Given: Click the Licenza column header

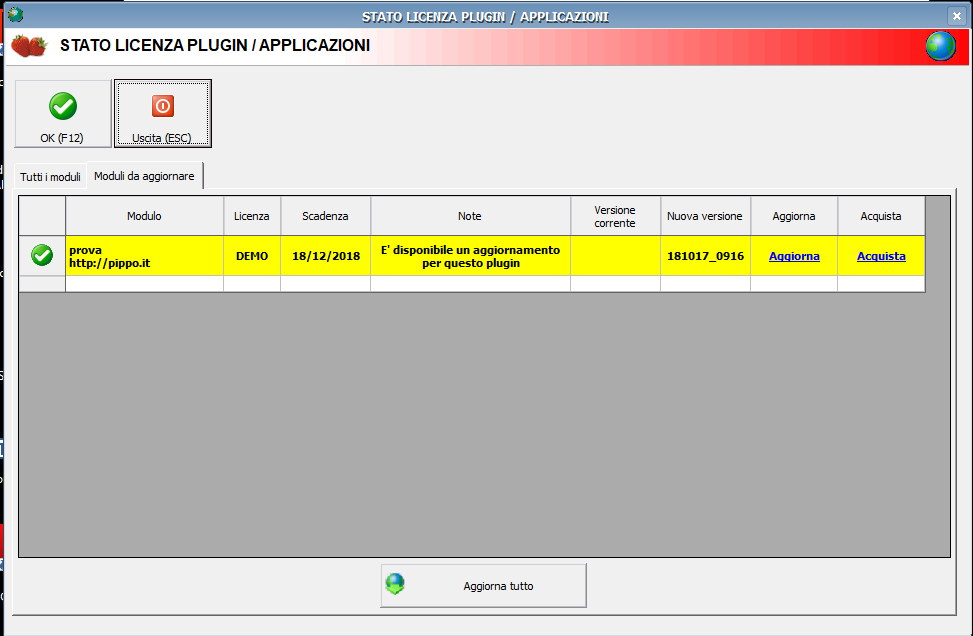Looking at the screenshot, I should click(x=252, y=216).
